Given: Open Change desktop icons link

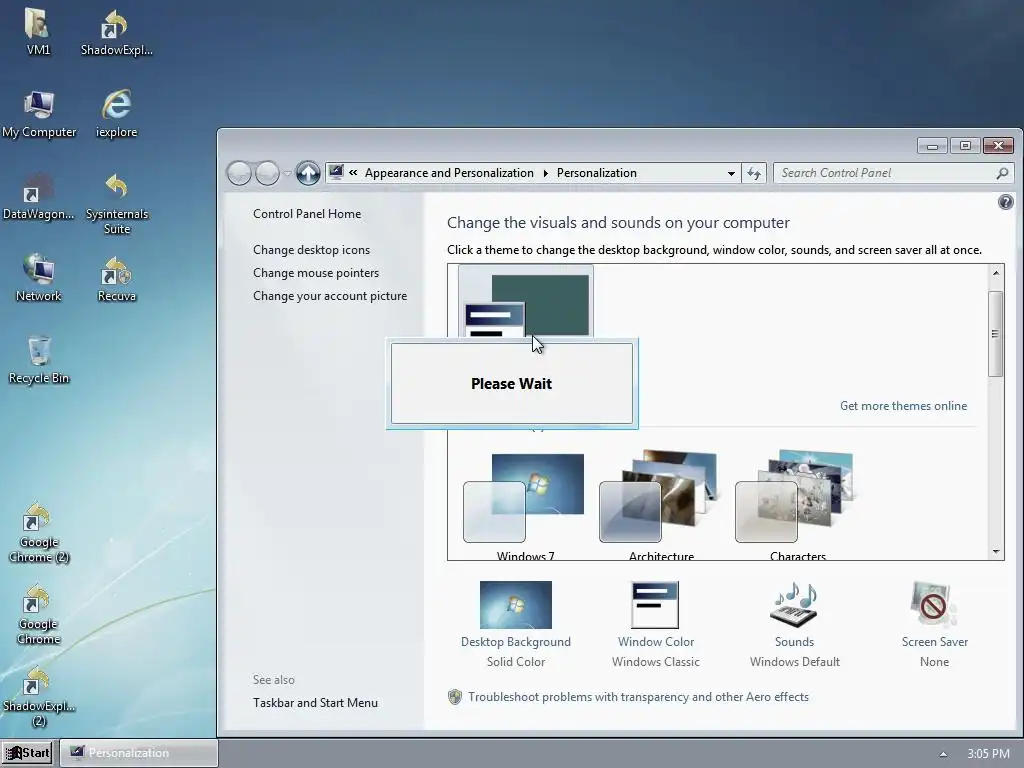Looking at the screenshot, I should [312, 249].
